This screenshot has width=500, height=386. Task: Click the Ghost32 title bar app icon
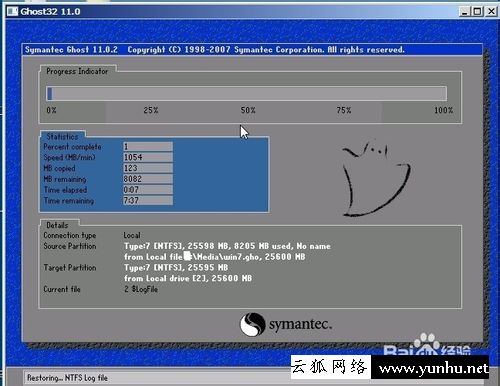point(13,11)
